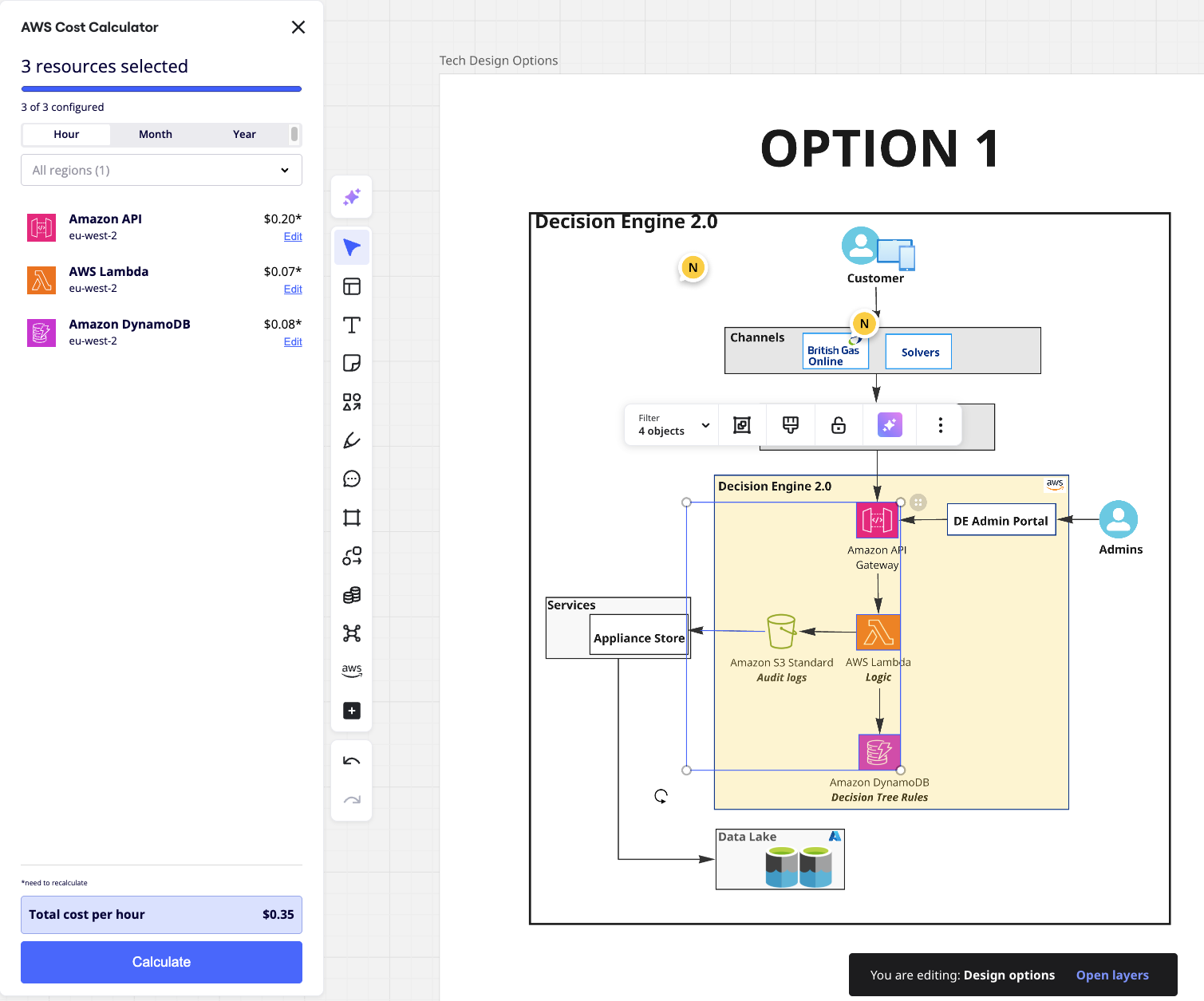The image size is (1204, 1001).
Task: Open the three-dot more options menu
Action: 940,425
